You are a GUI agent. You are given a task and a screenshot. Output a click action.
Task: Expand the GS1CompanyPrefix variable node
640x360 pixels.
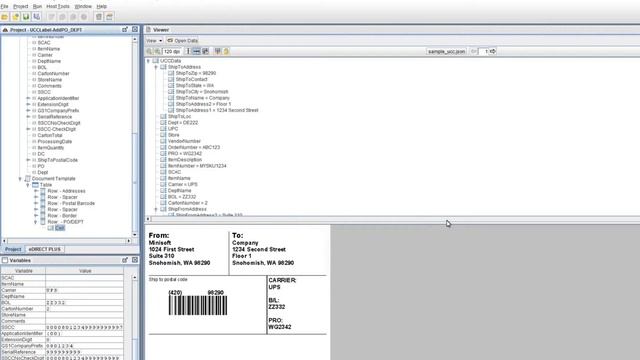point(28,111)
